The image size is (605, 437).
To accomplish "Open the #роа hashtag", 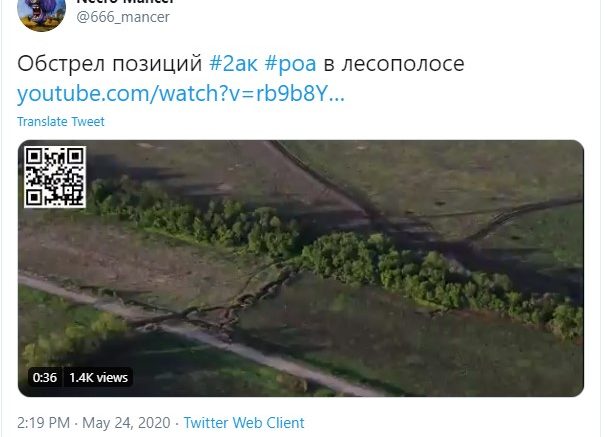I will [x=291, y=64].
